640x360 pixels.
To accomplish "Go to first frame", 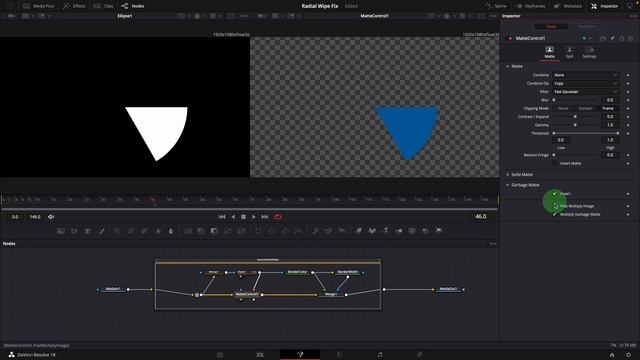I will pyautogui.click(x=222, y=217).
